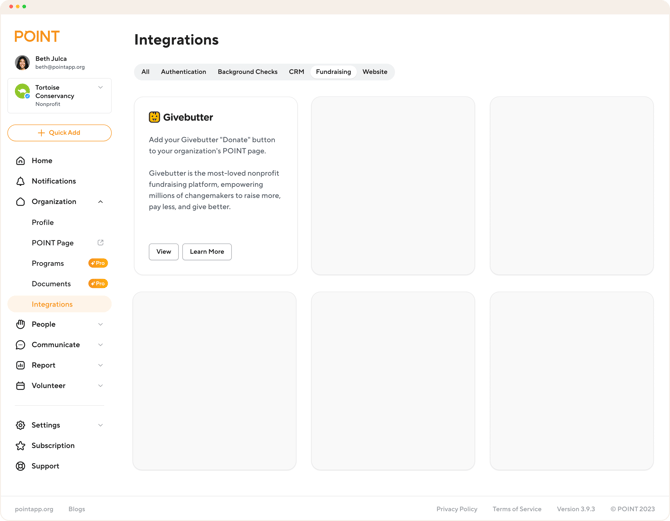The height and width of the screenshot is (521, 670).
Task: Click the Tortoise Conservancy logo icon
Action: (x=22, y=91)
